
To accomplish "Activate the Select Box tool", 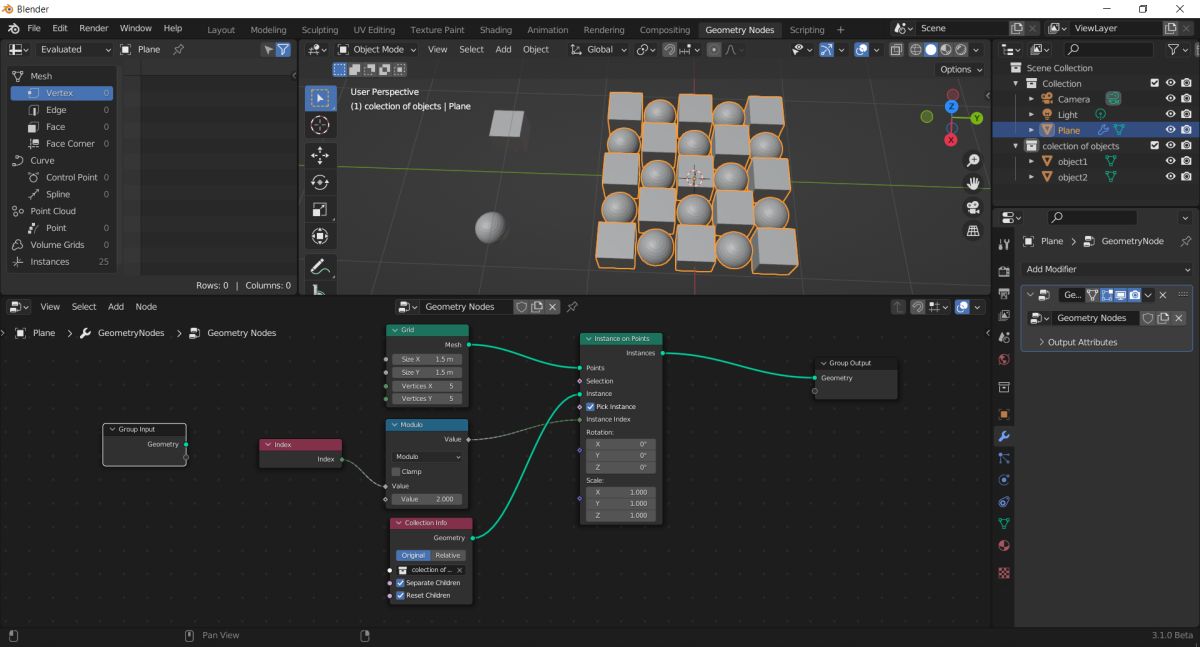I will click(320, 98).
